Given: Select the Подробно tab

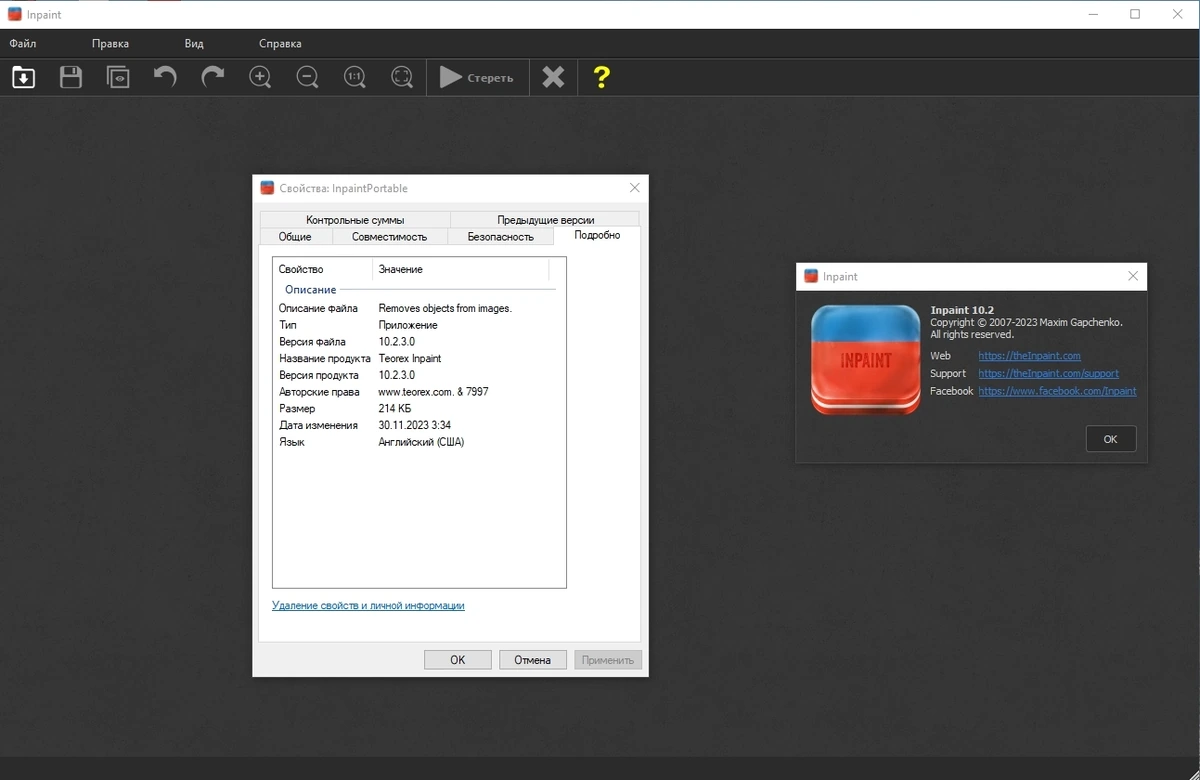Looking at the screenshot, I should click(x=597, y=235).
